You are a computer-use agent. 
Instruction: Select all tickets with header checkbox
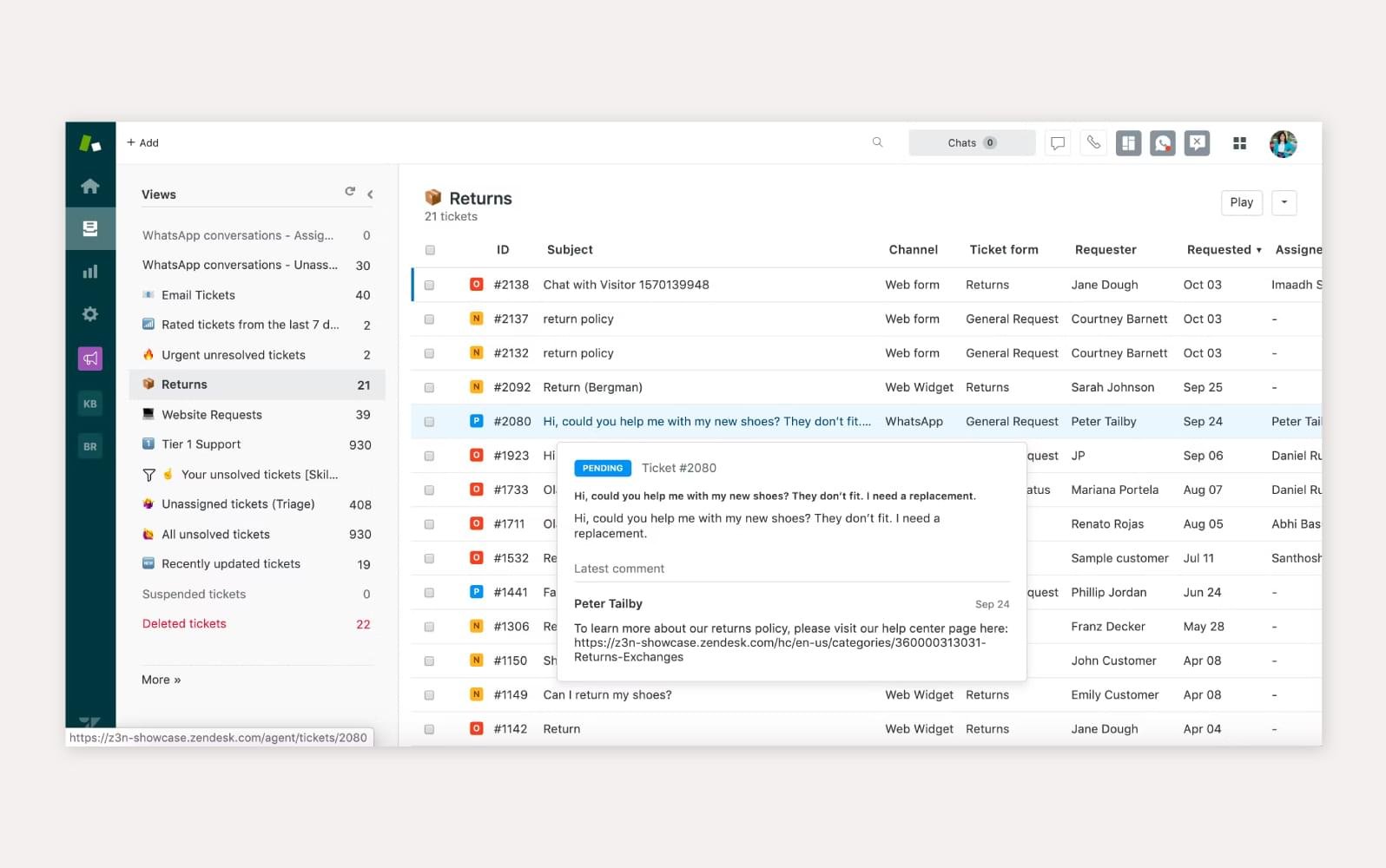coord(430,250)
